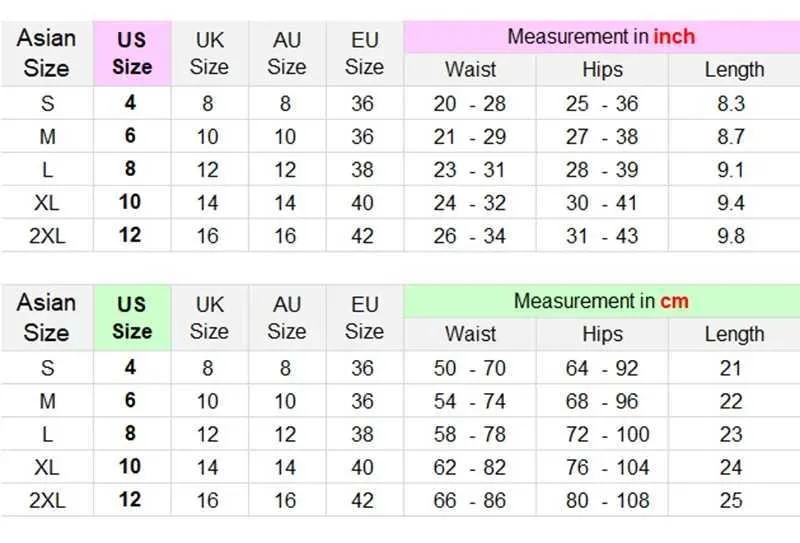Click the 2XL row label in inch table
The image size is (800, 543).
click(x=47, y=236)
